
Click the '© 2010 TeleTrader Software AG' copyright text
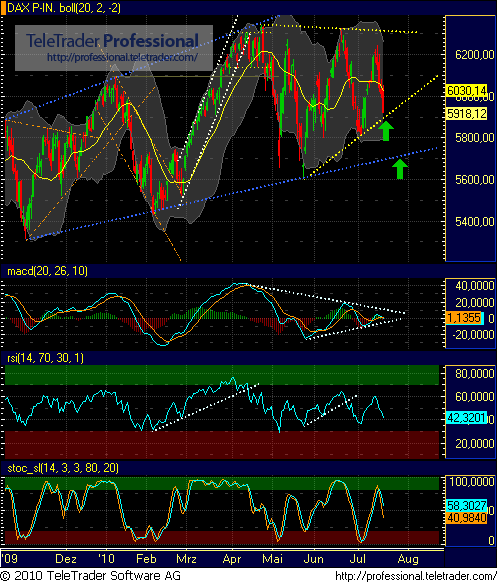tap(91, 576)
